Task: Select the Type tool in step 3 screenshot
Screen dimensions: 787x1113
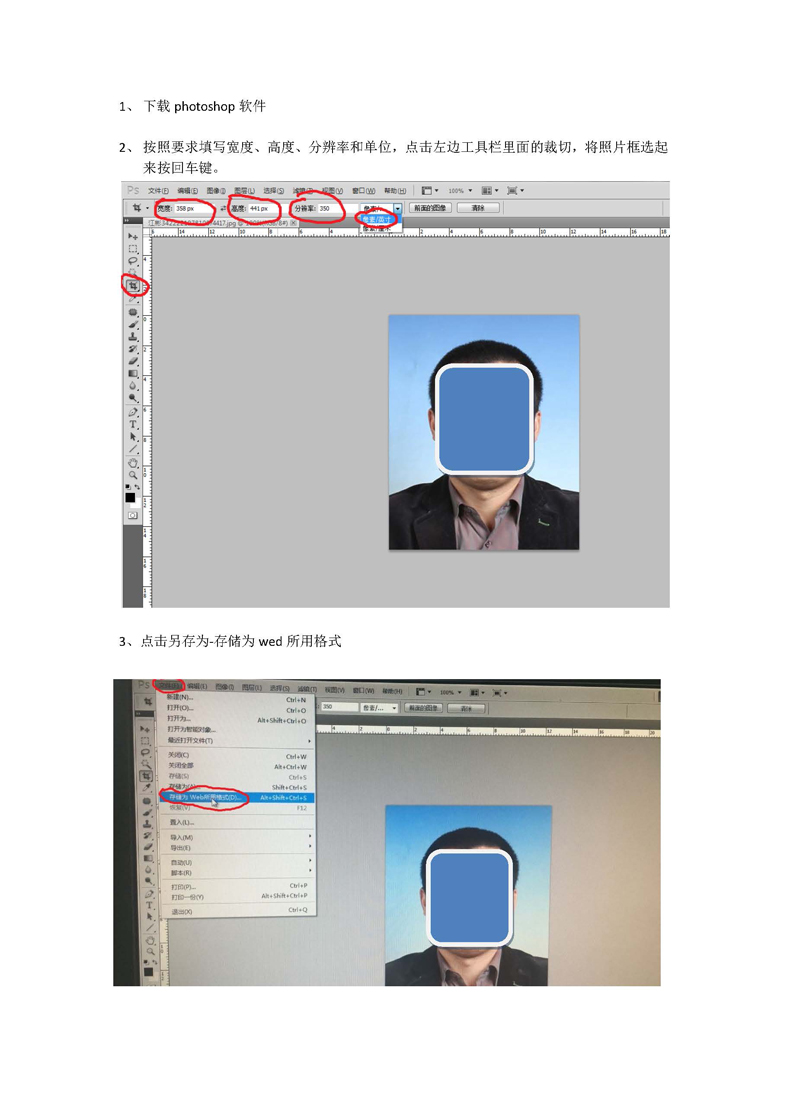Action: click(149, 905)
